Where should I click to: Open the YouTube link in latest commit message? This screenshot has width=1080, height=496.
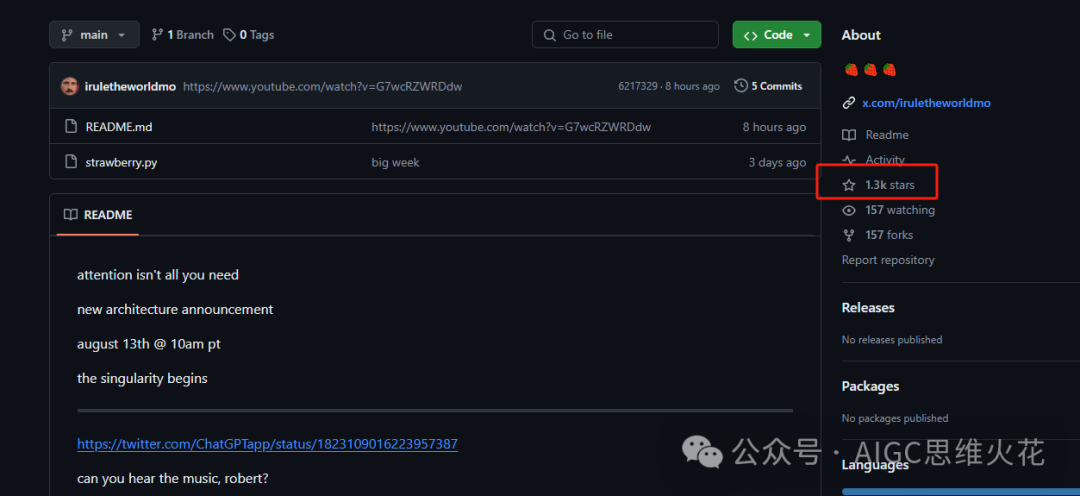(322, 86)
